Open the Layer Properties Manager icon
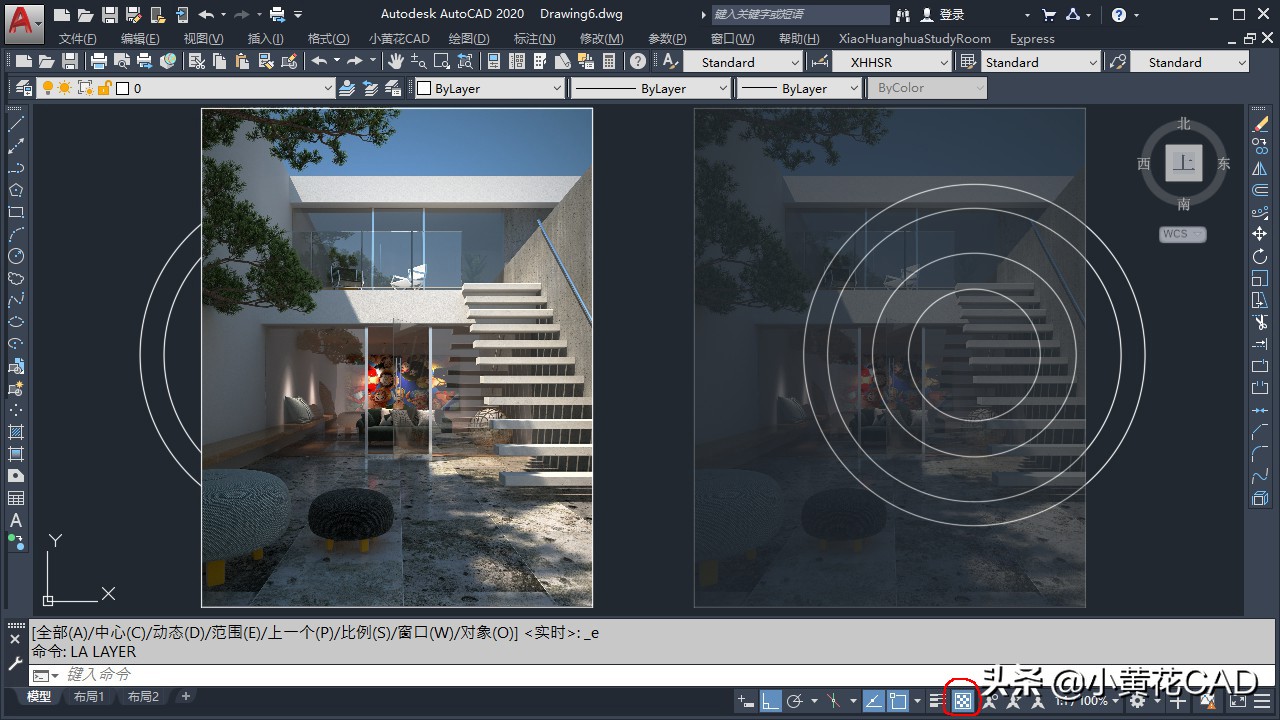The height and width of the screenshot is (720, 1280). [x=22, y=88]
